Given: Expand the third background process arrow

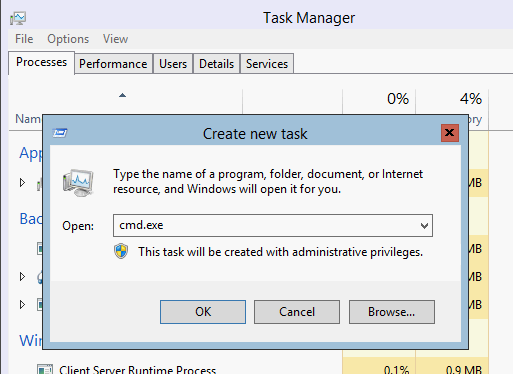Looking at the screenshot, I should (x=22, y=304).
